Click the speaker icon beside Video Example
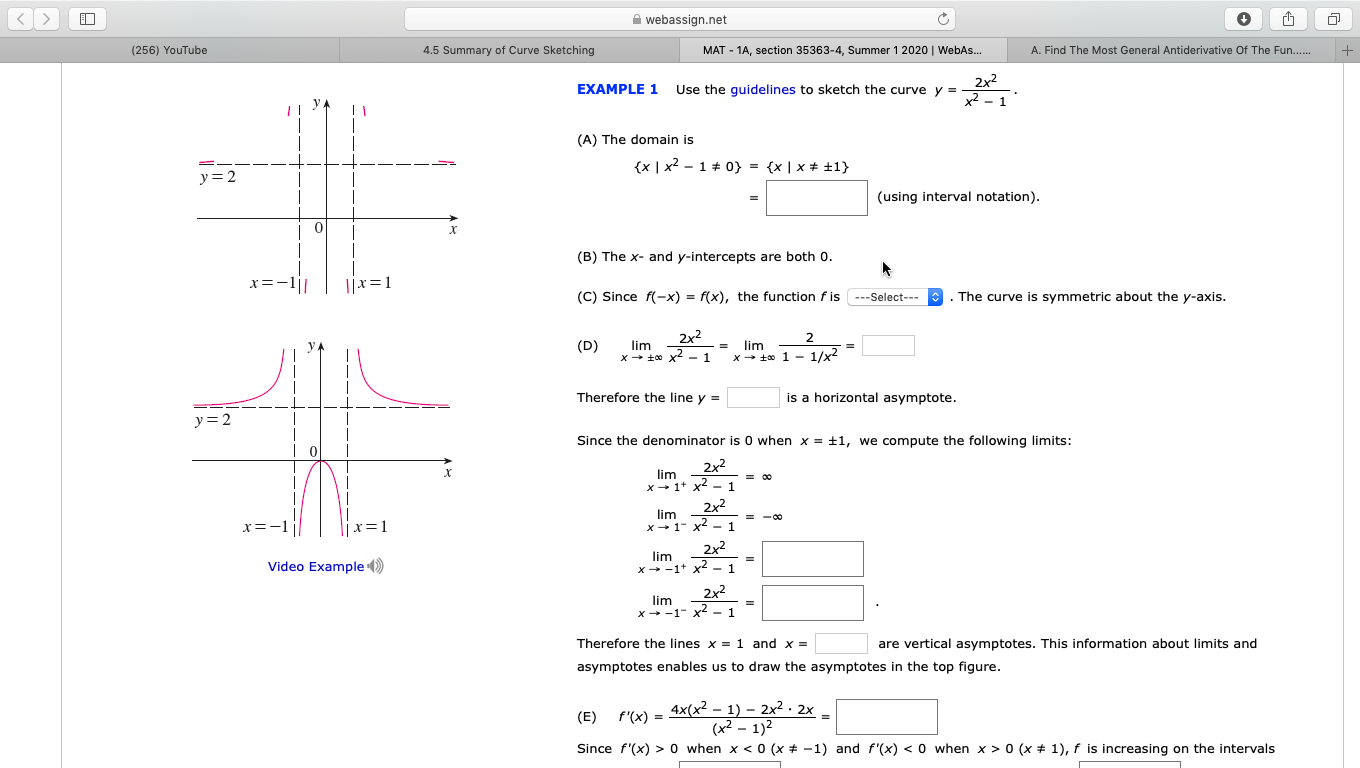 tap(375, 566)
